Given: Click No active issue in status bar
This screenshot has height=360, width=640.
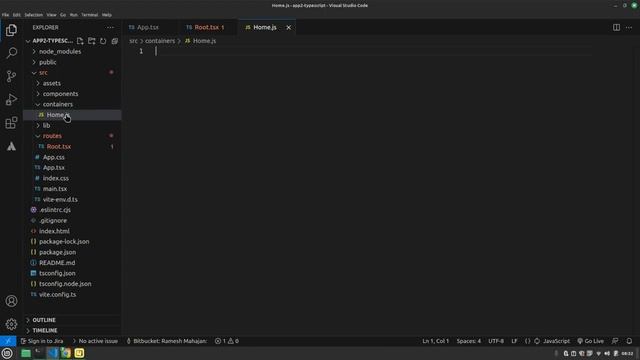Looking at the screenshot, I should [x=95, y=341].
